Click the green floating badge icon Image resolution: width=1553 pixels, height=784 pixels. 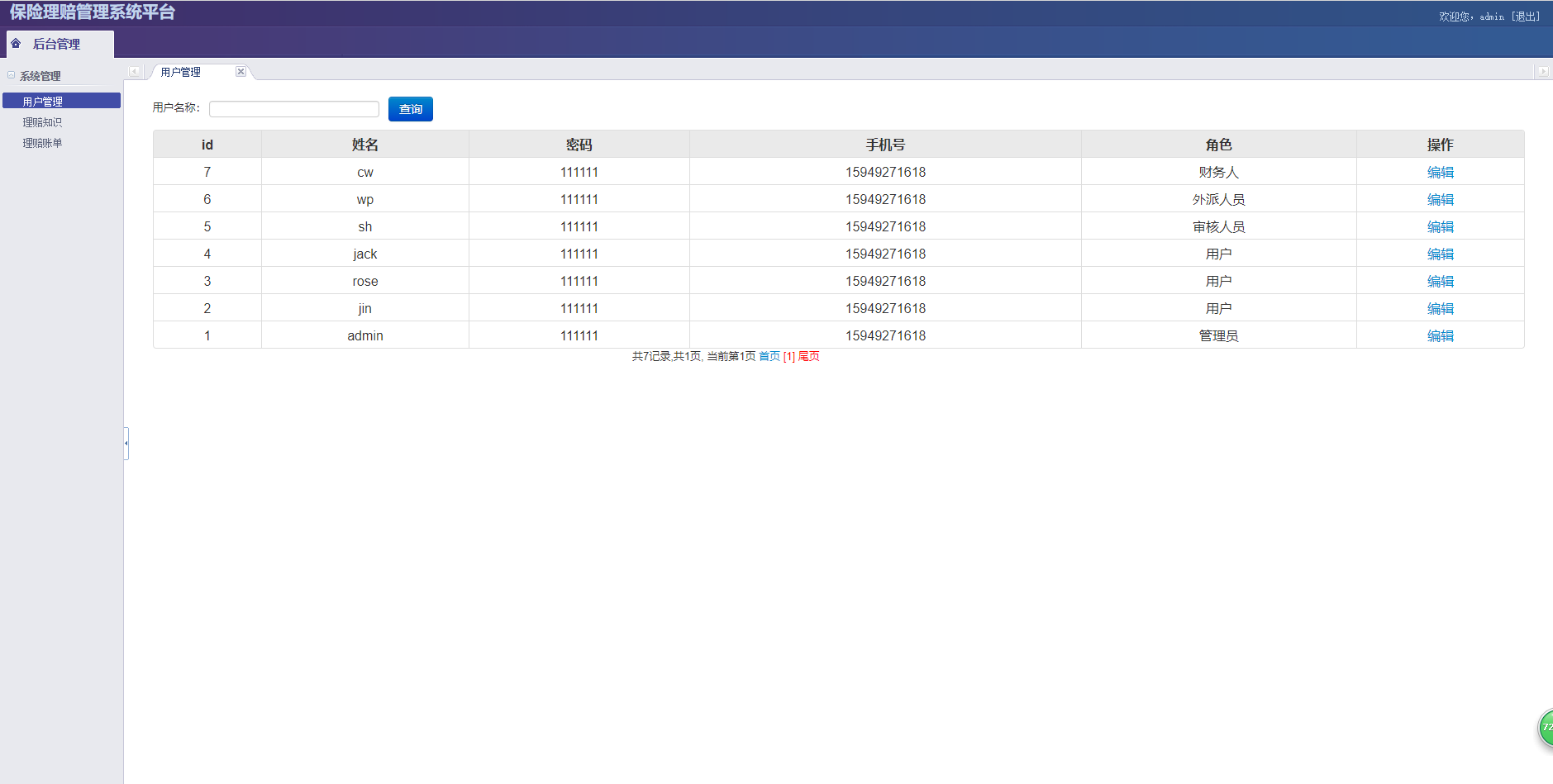(1546, 728)
